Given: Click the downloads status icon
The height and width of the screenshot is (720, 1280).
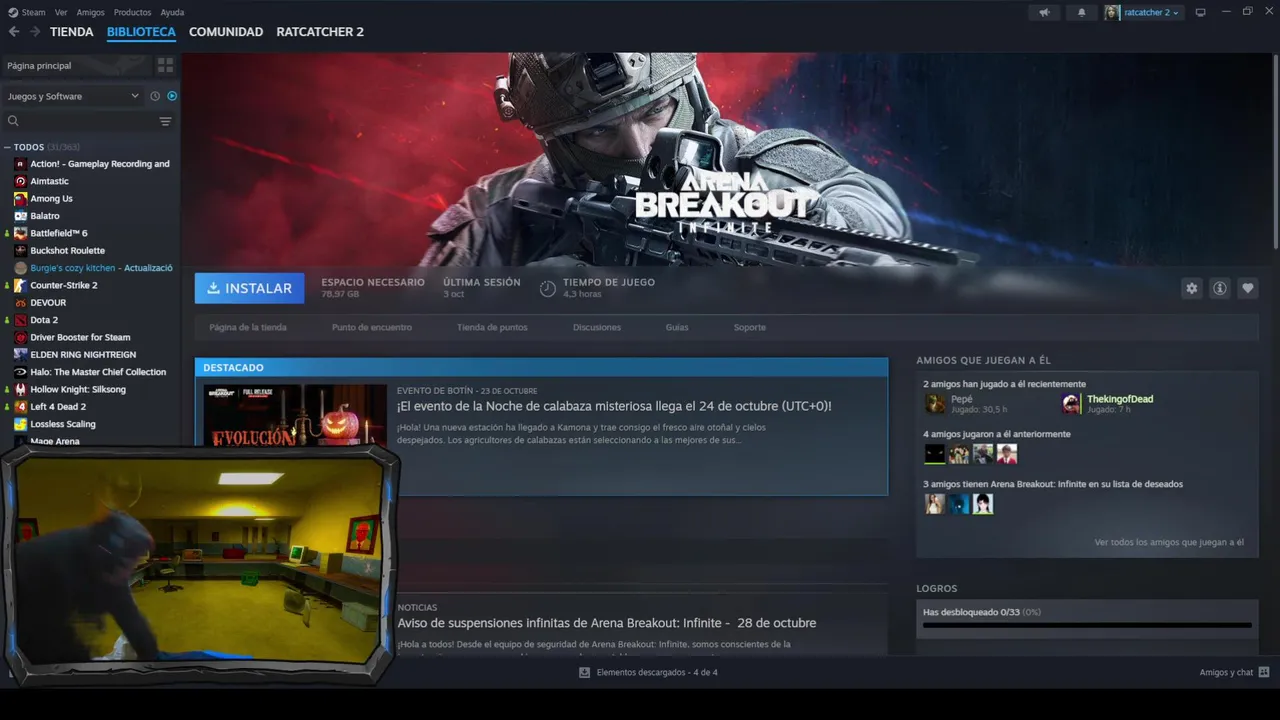Looking at the screenshot, I should [585, 672].
